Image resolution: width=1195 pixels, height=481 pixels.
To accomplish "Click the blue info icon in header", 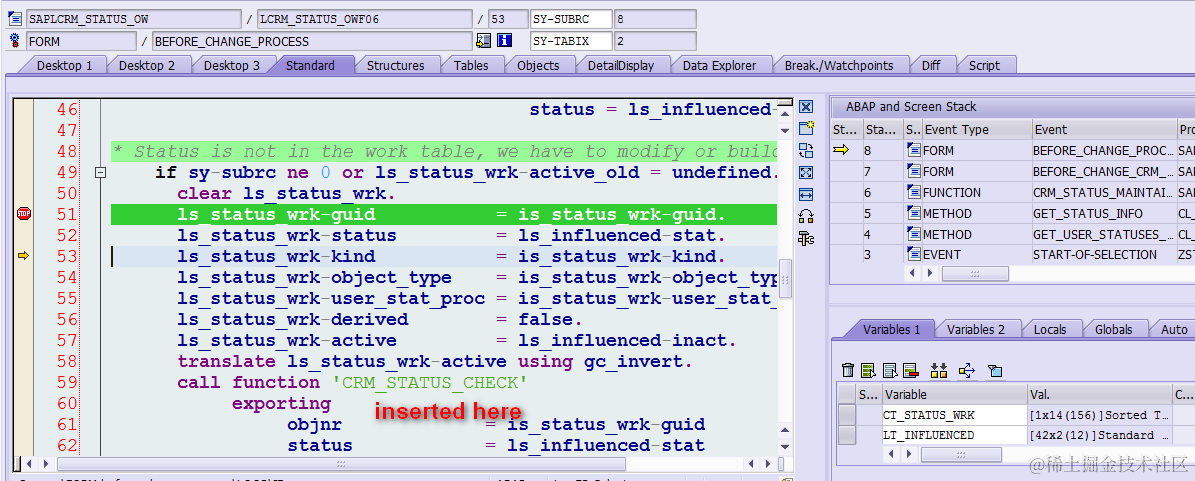I will click(504, 40).
